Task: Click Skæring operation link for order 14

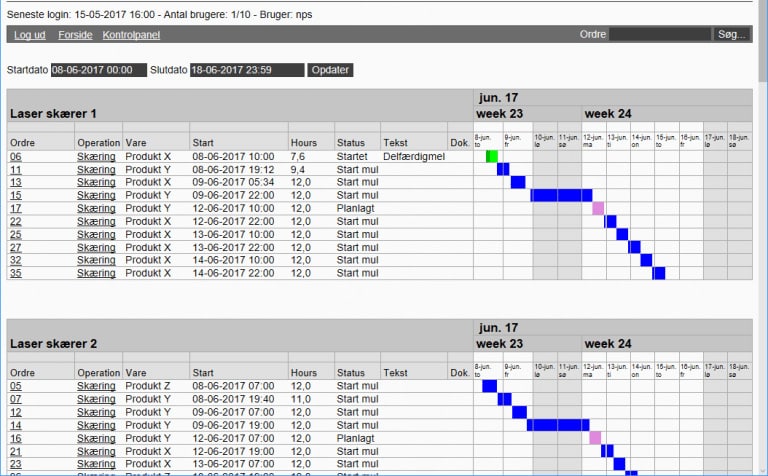Action: (x=96, y=425)
